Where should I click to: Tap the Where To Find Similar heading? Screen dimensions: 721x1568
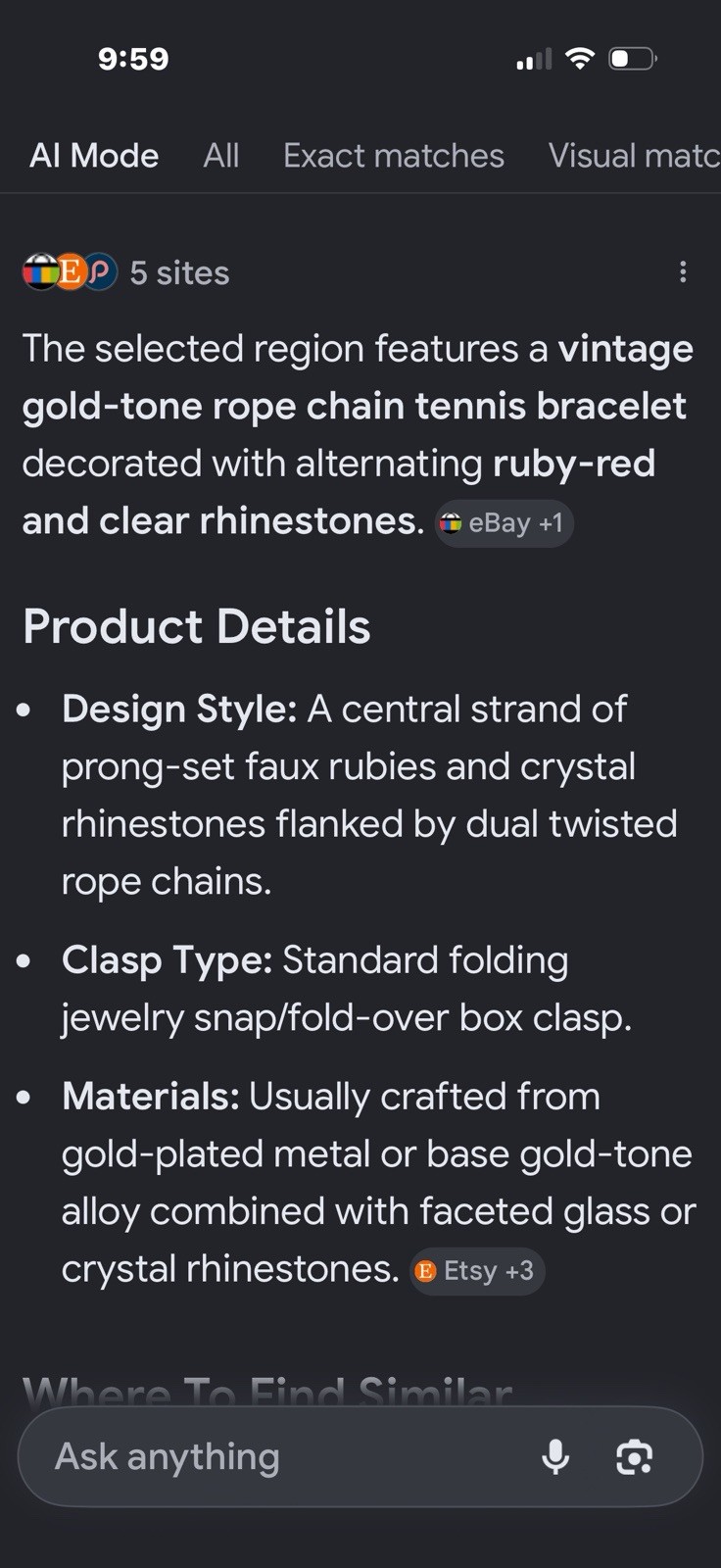click(267, 1391)
